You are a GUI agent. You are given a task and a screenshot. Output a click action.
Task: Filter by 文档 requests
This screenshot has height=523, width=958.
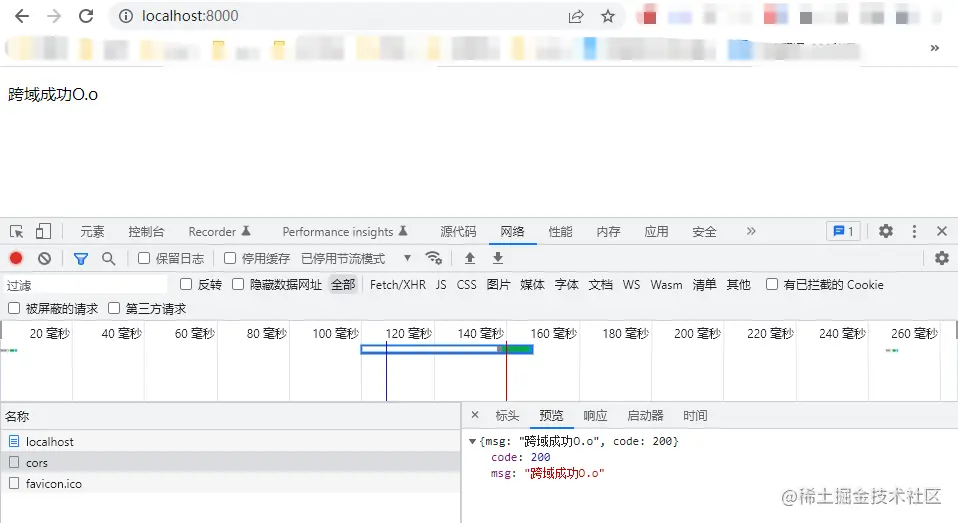(600, 285)
